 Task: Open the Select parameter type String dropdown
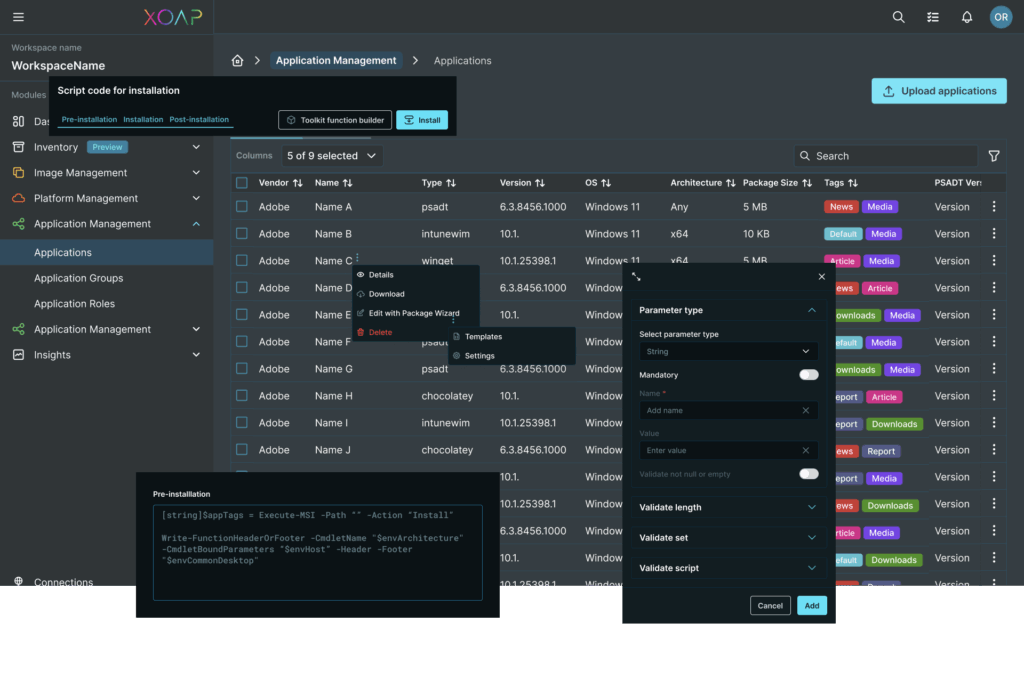(x=728, y=352)
